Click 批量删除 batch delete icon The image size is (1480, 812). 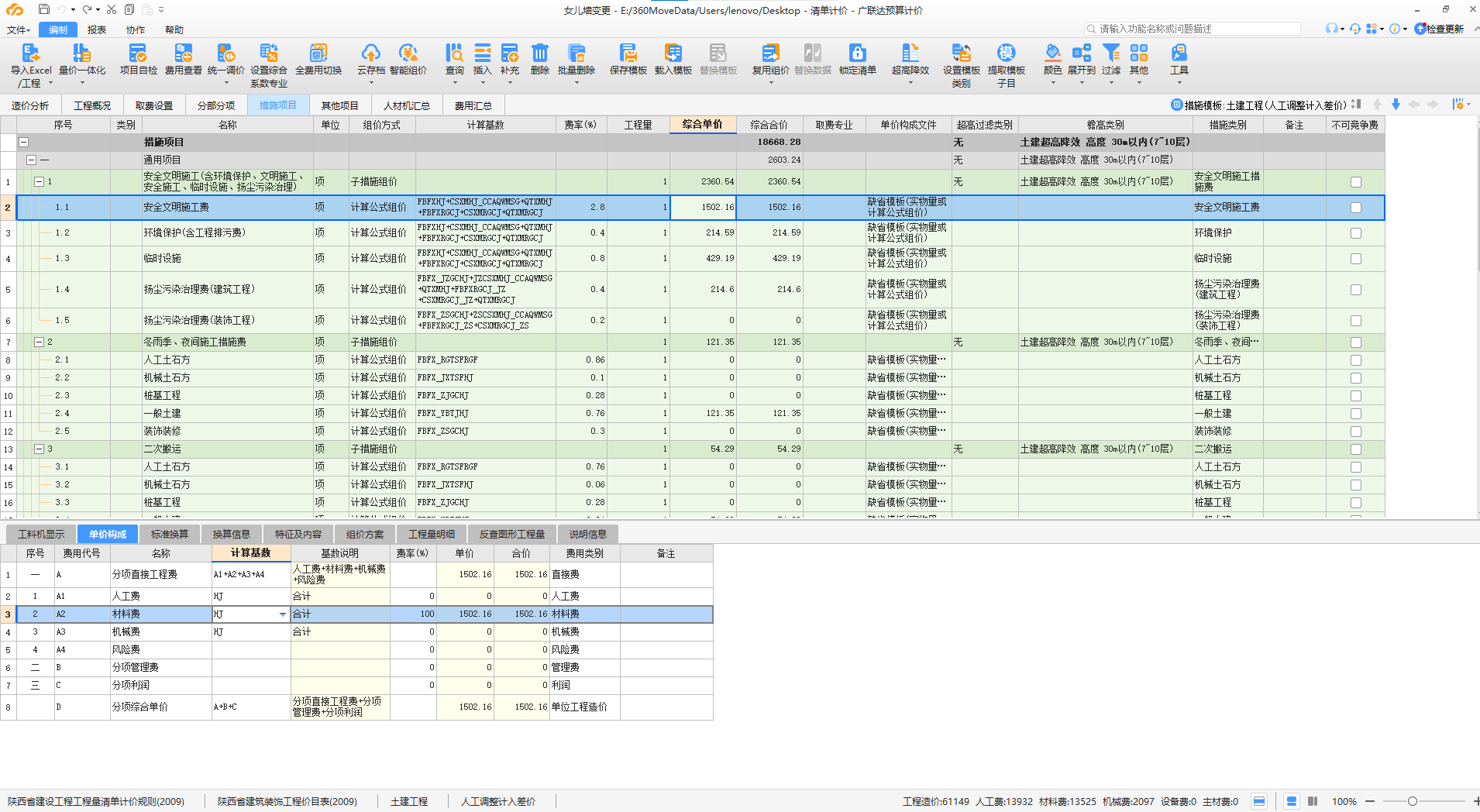(x=577, y=53)
